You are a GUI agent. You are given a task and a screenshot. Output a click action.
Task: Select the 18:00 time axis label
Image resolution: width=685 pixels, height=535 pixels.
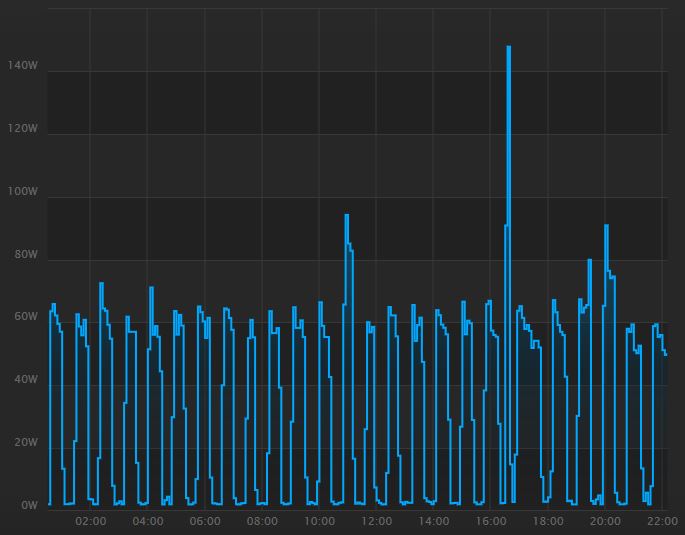548,521
